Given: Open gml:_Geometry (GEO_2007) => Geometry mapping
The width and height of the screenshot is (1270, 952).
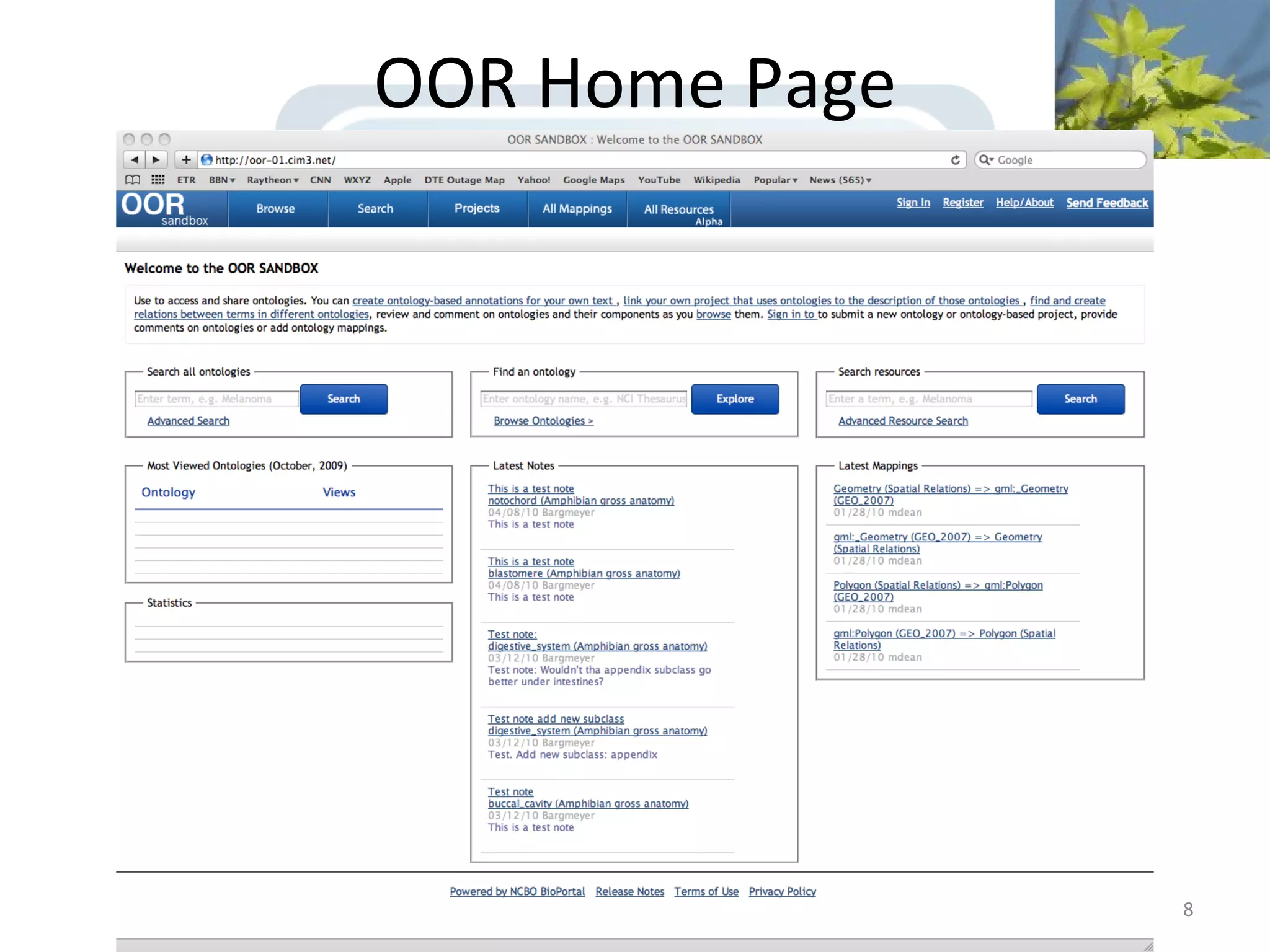Looking at the screenshot, I should pos(938,543).
